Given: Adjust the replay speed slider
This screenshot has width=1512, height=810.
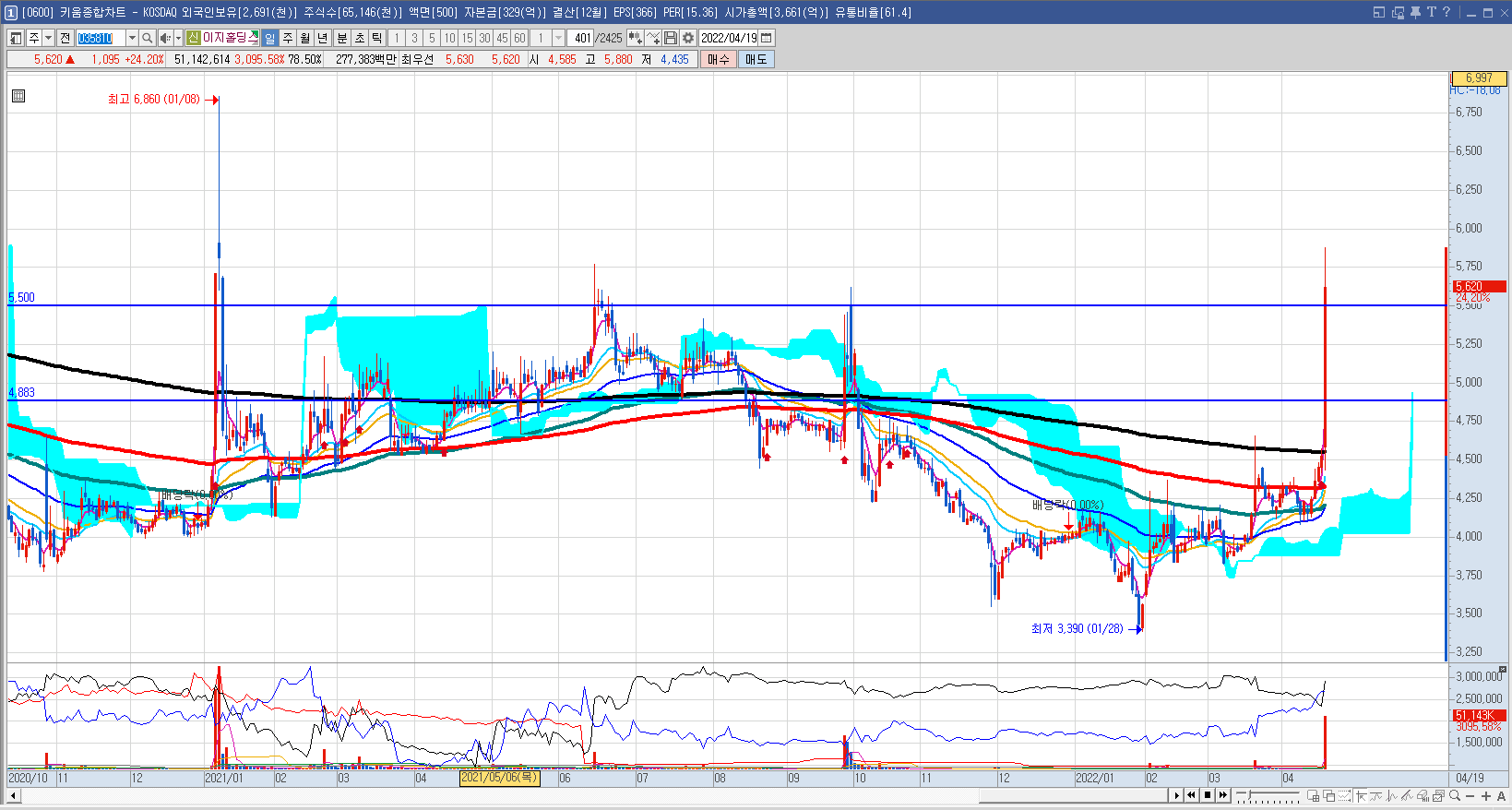Looking at the screenshot, I should click(1268, 795).
